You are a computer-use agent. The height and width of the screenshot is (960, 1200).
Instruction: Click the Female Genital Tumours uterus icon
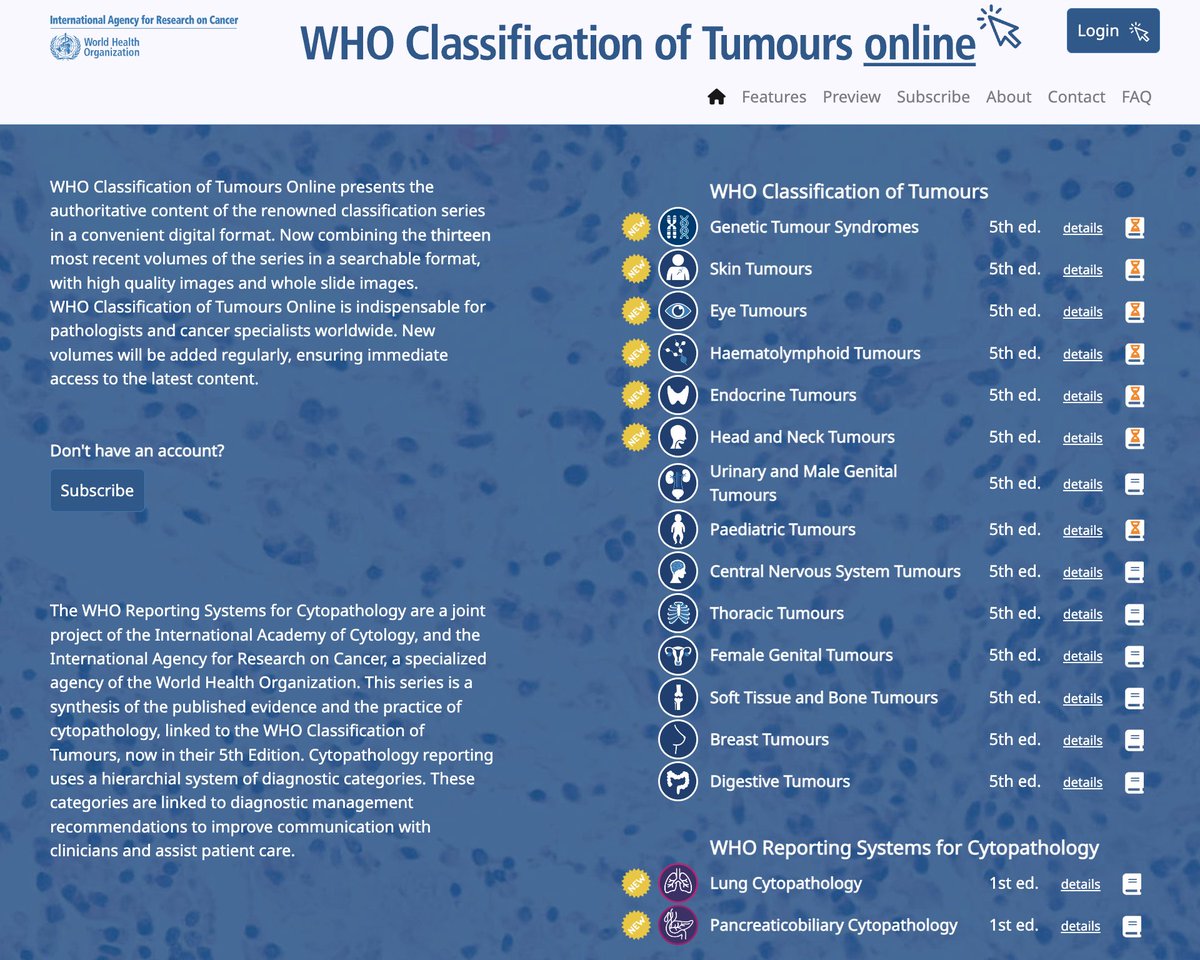[678, 655]
